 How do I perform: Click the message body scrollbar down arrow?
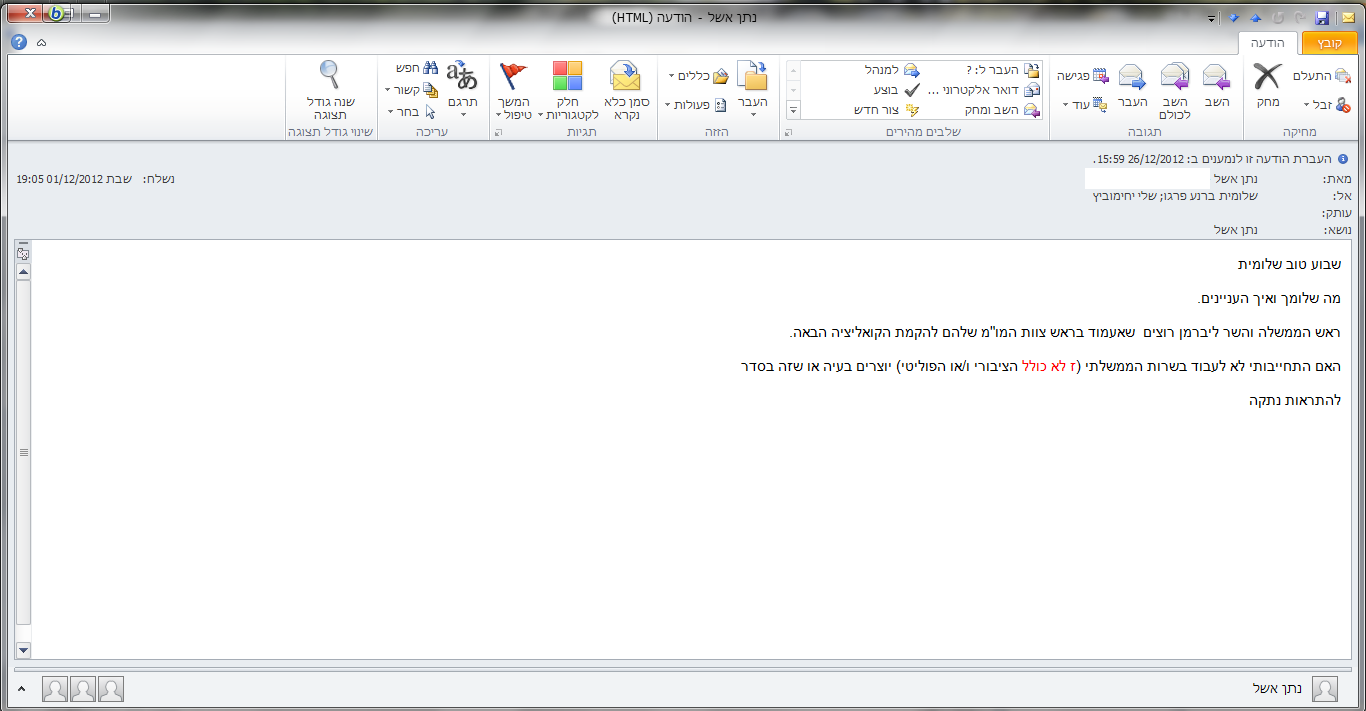tap(24, 650)
